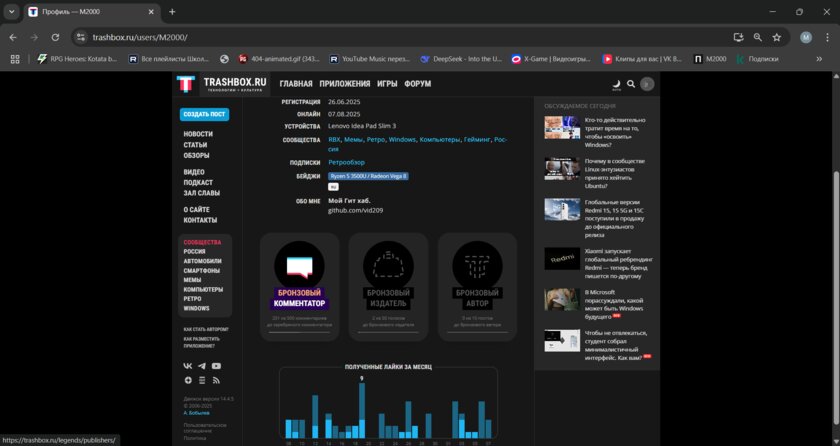Expand the hidden bookmarks overflow chevron
The image size is (840, 446).
click(820, 59)
